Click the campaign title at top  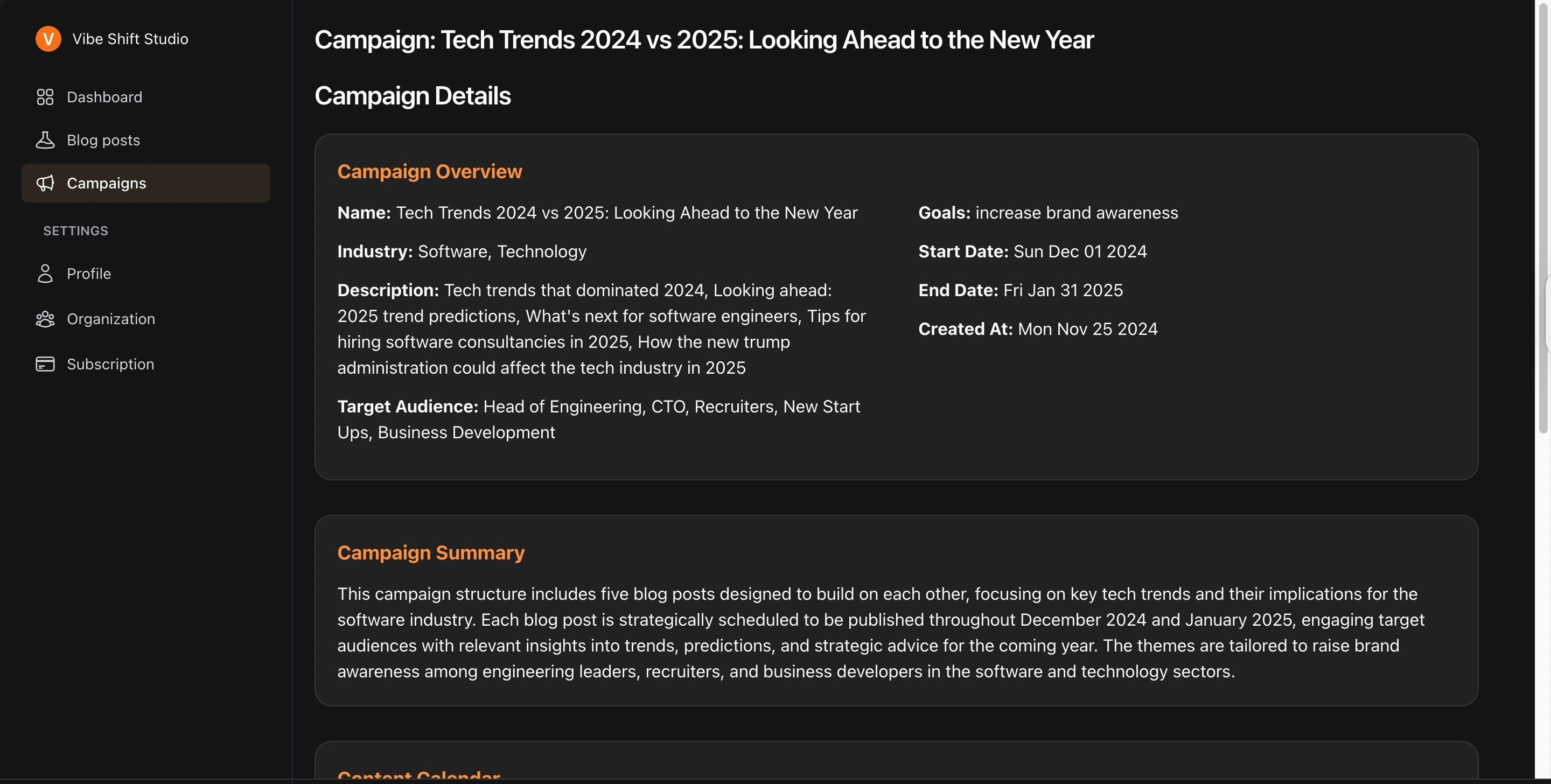coord(703,40)
